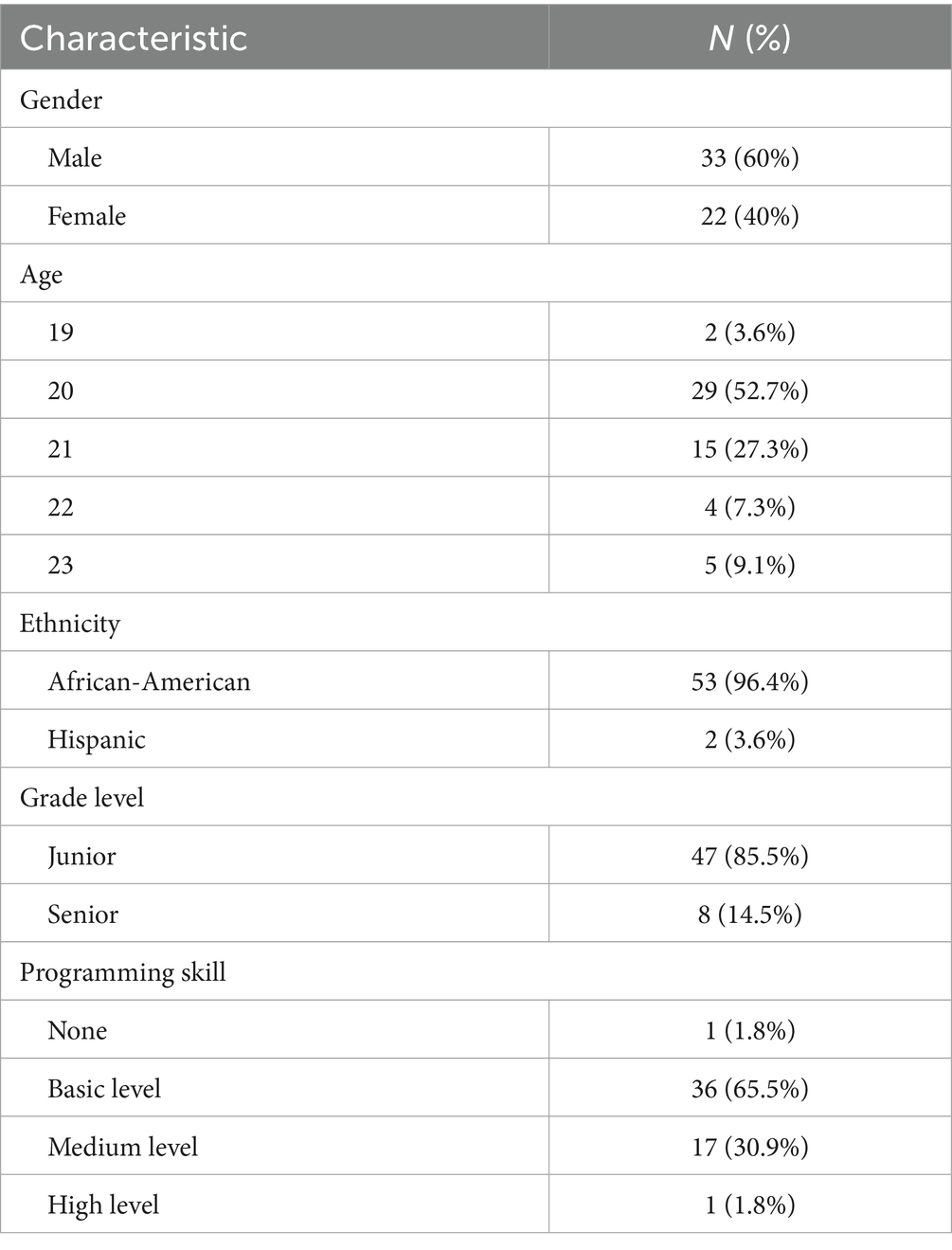Click the age 23 row label
Image resolution: width=952 pixels, height=1250 pixels.
pyautogui.click(x=61, y=565)
